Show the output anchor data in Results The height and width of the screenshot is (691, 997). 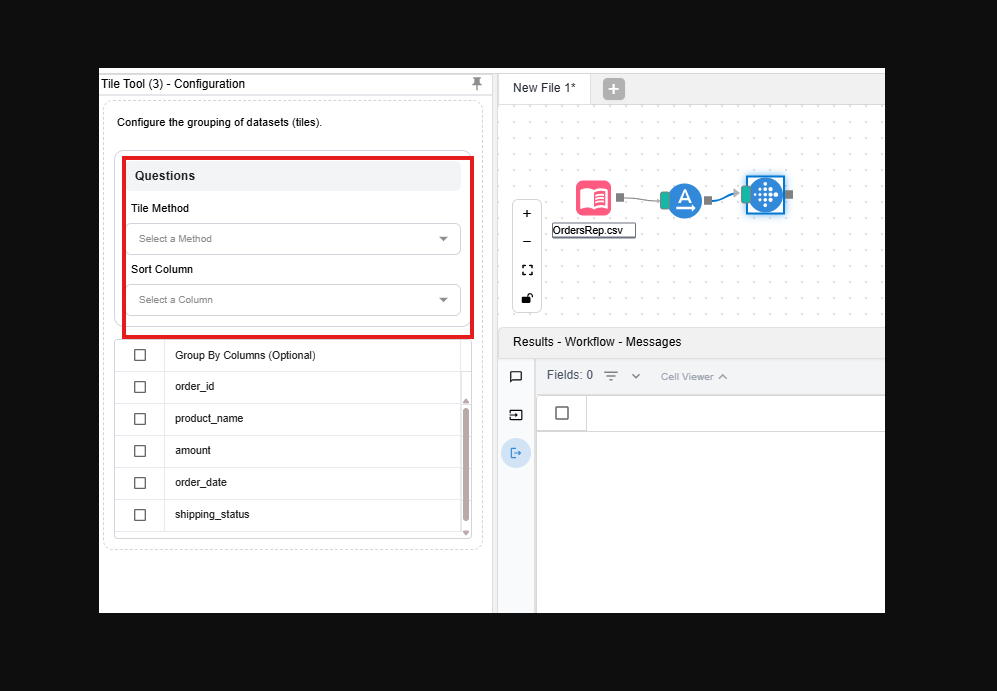click(x=516, y=453)
